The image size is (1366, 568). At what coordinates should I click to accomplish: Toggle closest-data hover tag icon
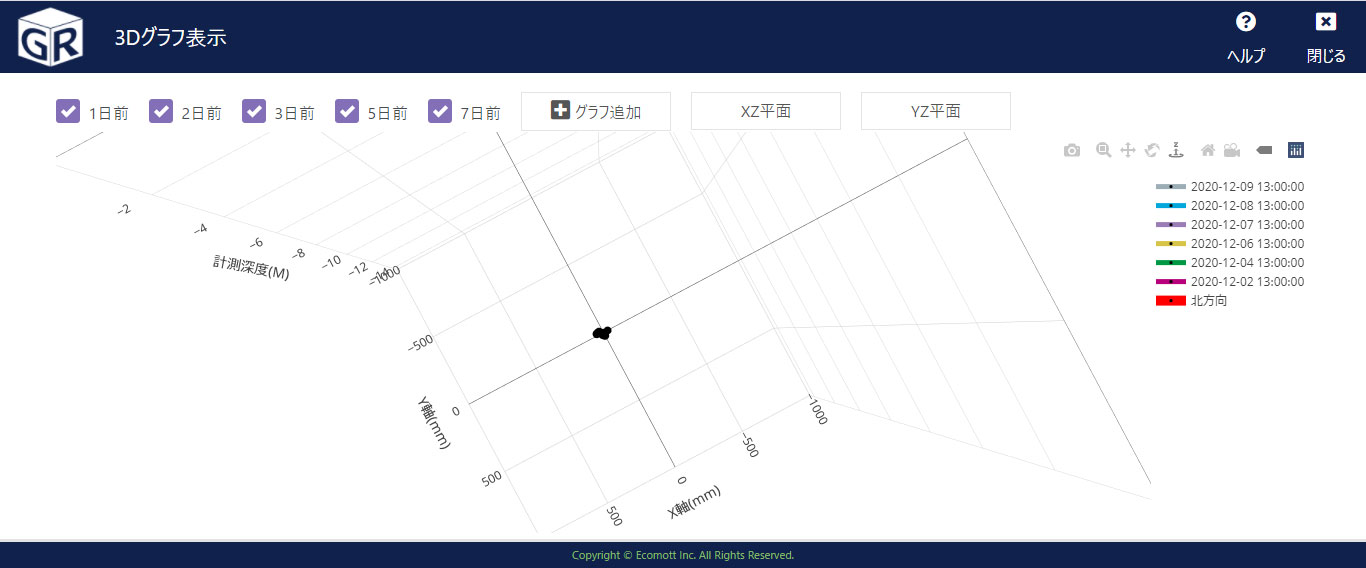pyautogui.click(x=1264, y=150)
